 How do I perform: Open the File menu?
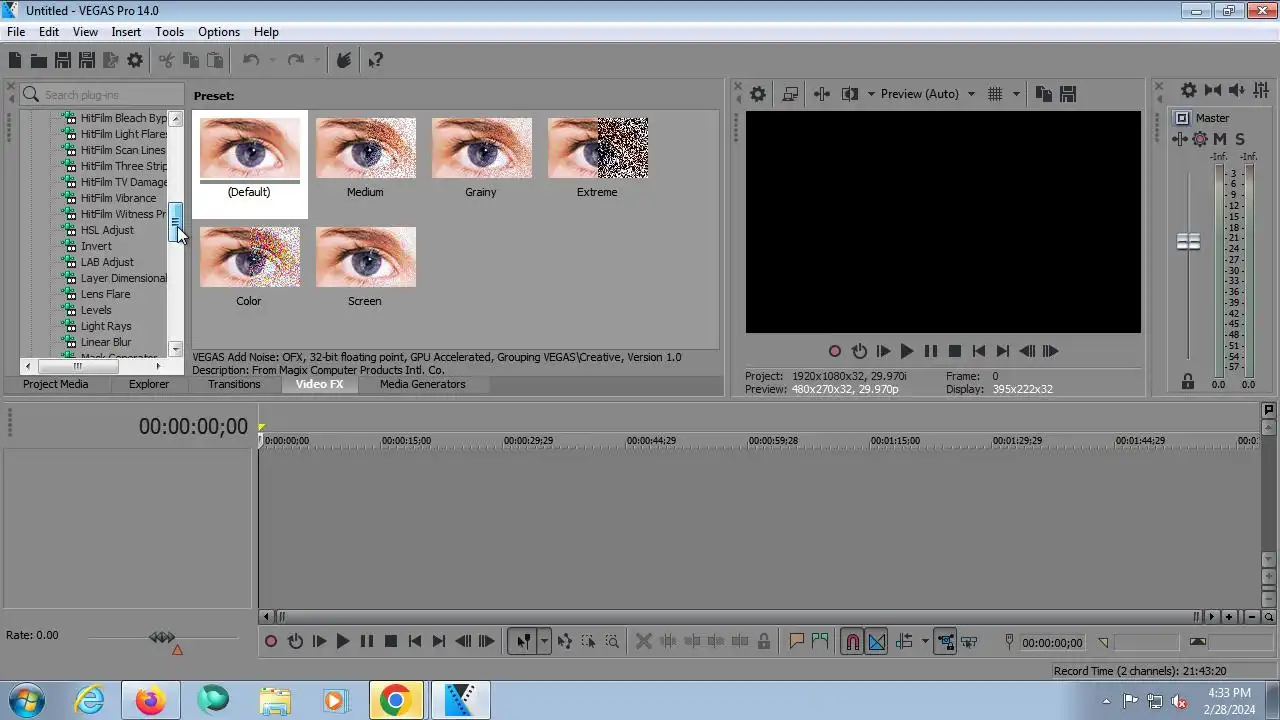point(16,32)
